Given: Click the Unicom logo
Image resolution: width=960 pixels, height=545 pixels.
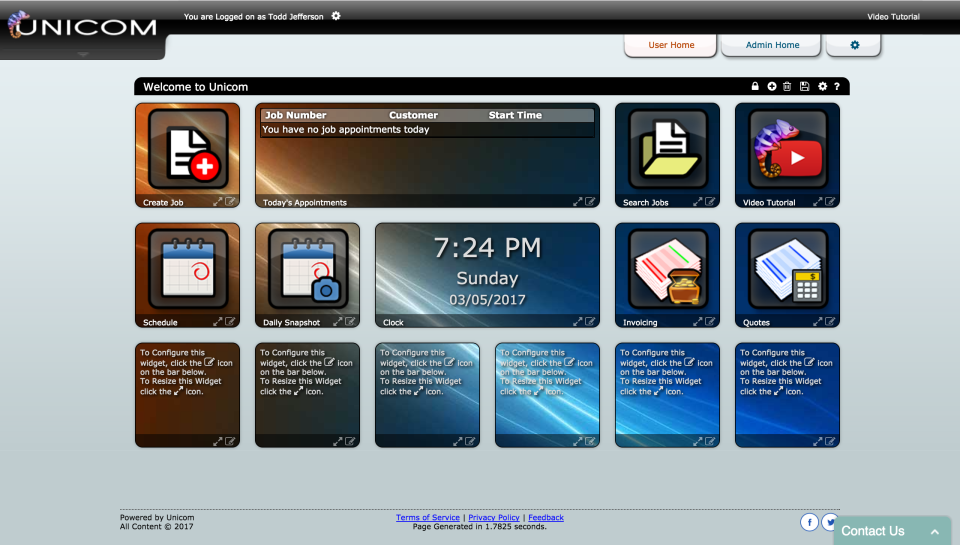Looking at the screenshot, I should [82, 26].
